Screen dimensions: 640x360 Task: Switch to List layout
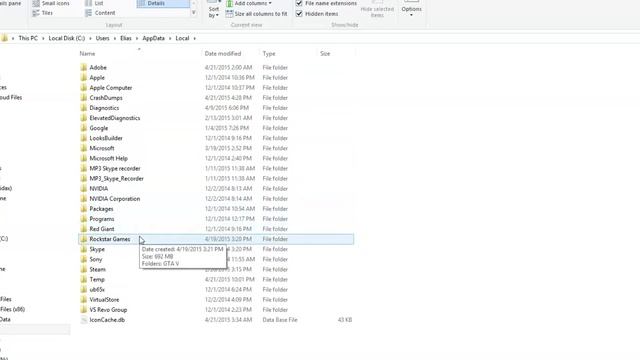[x=94, y=3]
